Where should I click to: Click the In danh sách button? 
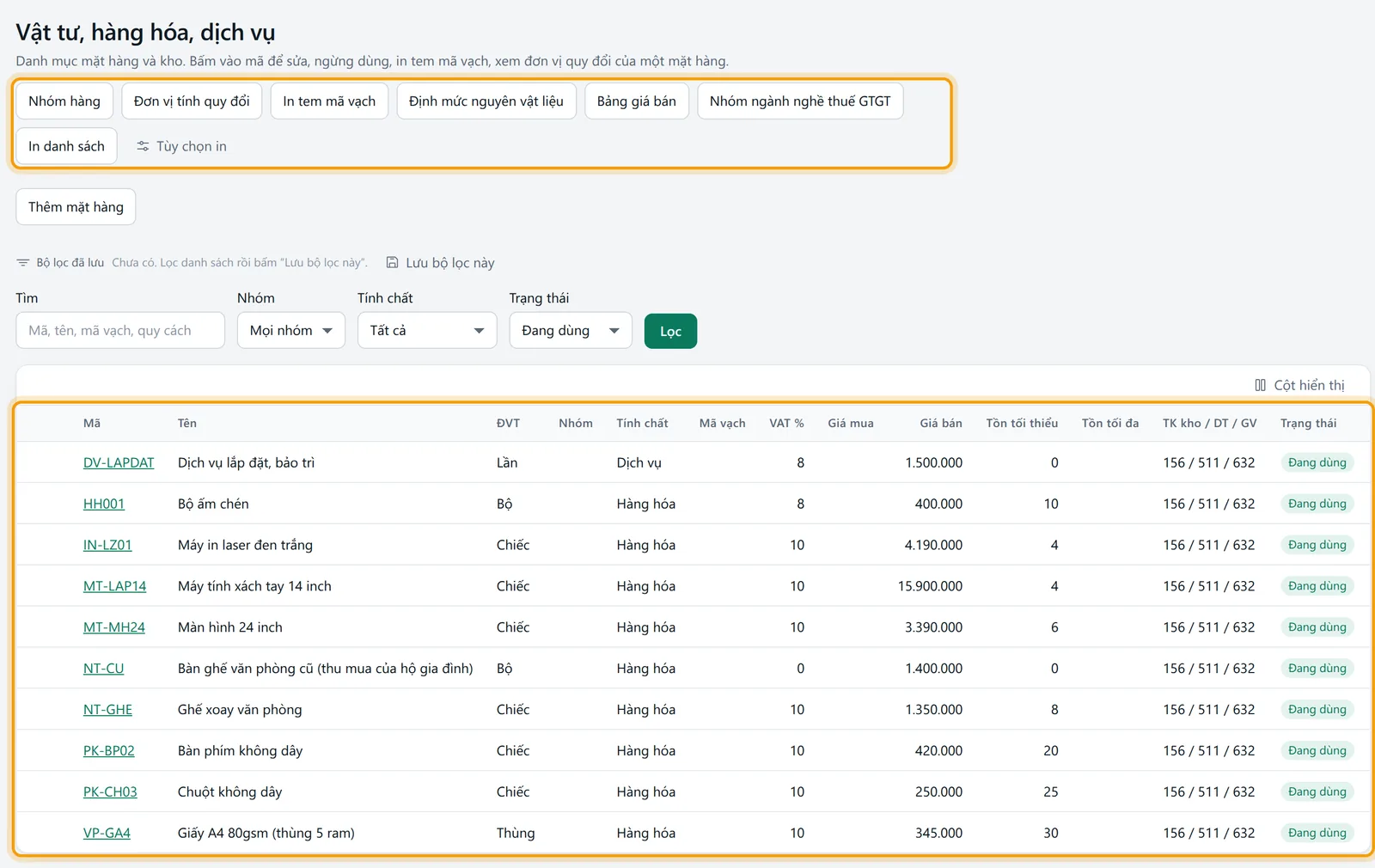click(66, 146)
